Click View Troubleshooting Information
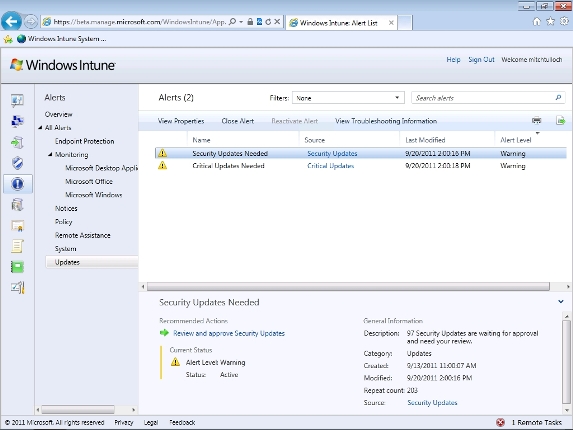The height and width of the screenshot is (430, 573). 386,121
